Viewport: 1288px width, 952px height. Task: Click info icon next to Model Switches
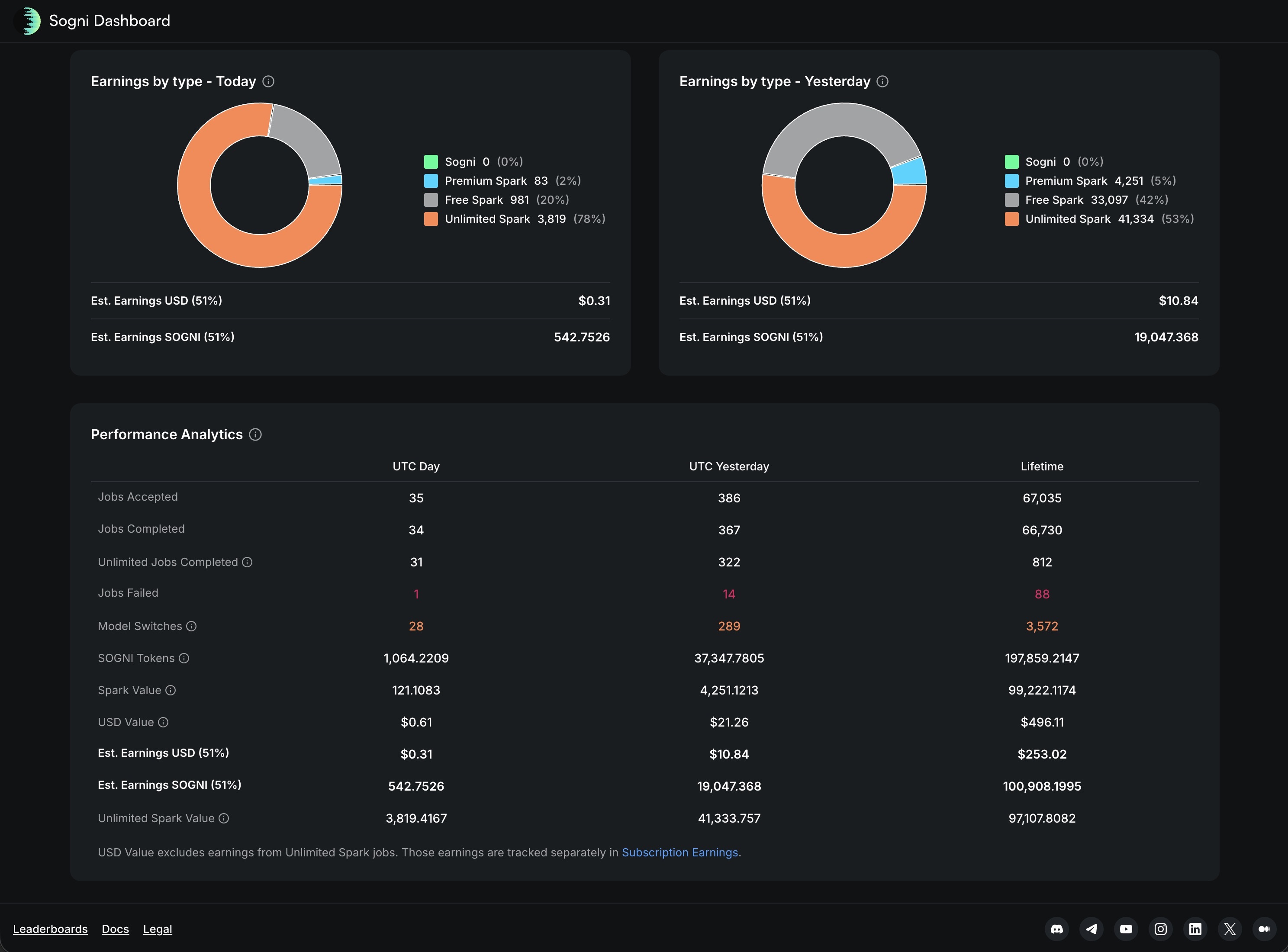pos(191,626)
